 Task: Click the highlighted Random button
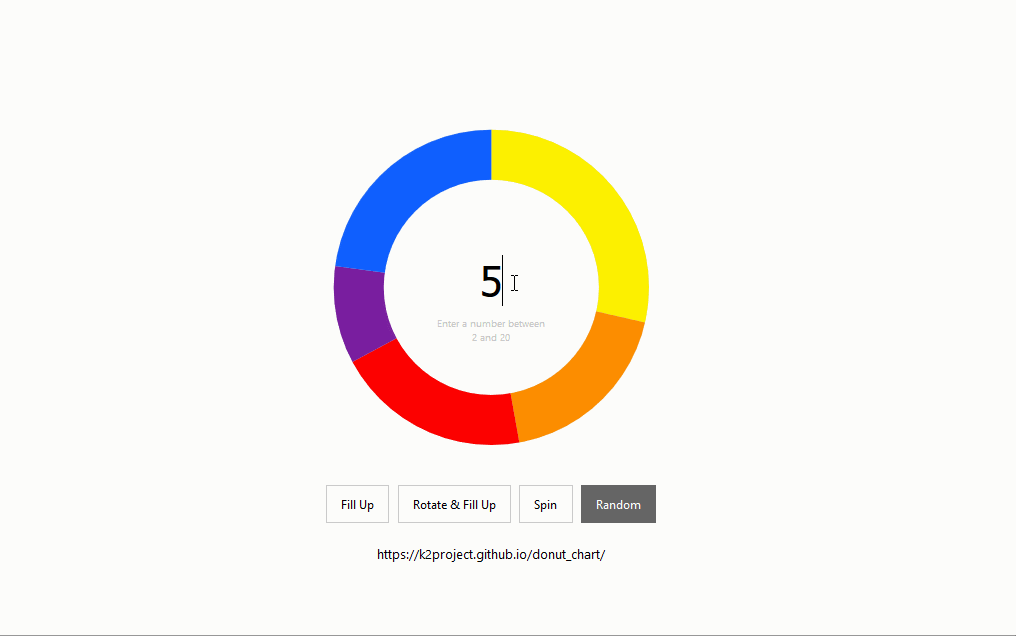coord(618,504)
